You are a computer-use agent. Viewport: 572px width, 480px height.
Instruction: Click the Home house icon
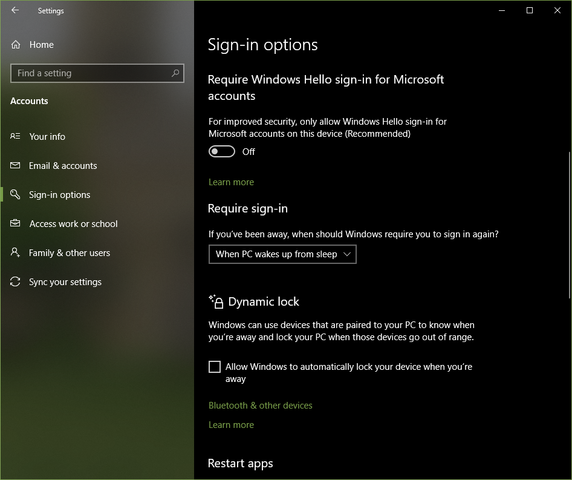pyautogui.click(x=16, y=44)
